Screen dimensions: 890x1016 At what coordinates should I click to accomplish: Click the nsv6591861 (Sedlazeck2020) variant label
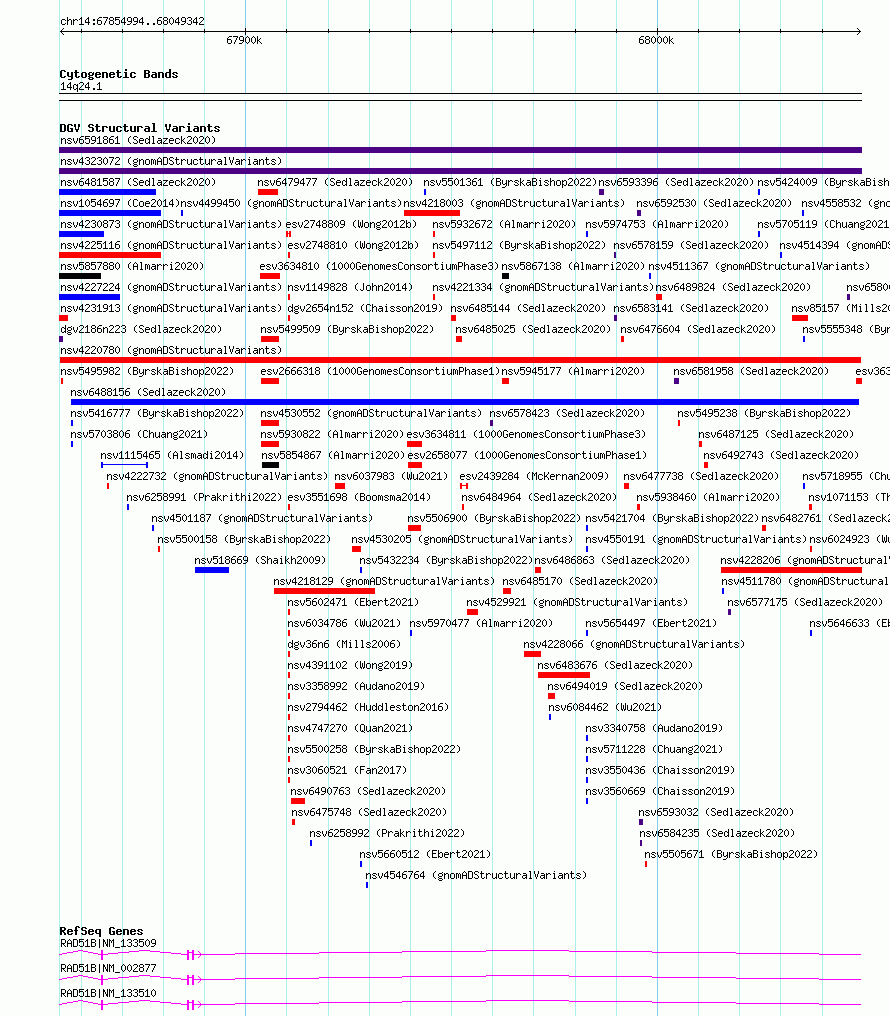pos(138,140)
